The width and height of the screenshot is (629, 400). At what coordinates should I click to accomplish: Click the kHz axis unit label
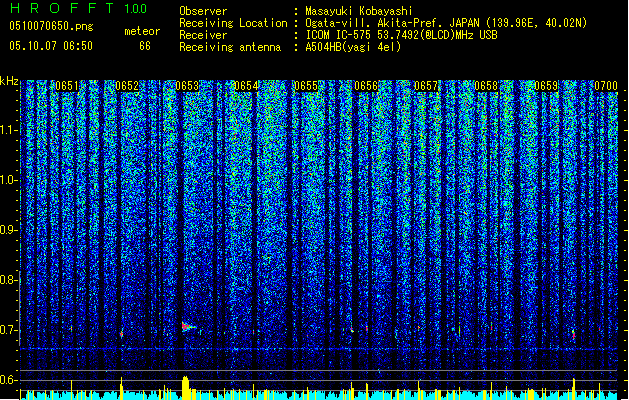tap(9, 81)
